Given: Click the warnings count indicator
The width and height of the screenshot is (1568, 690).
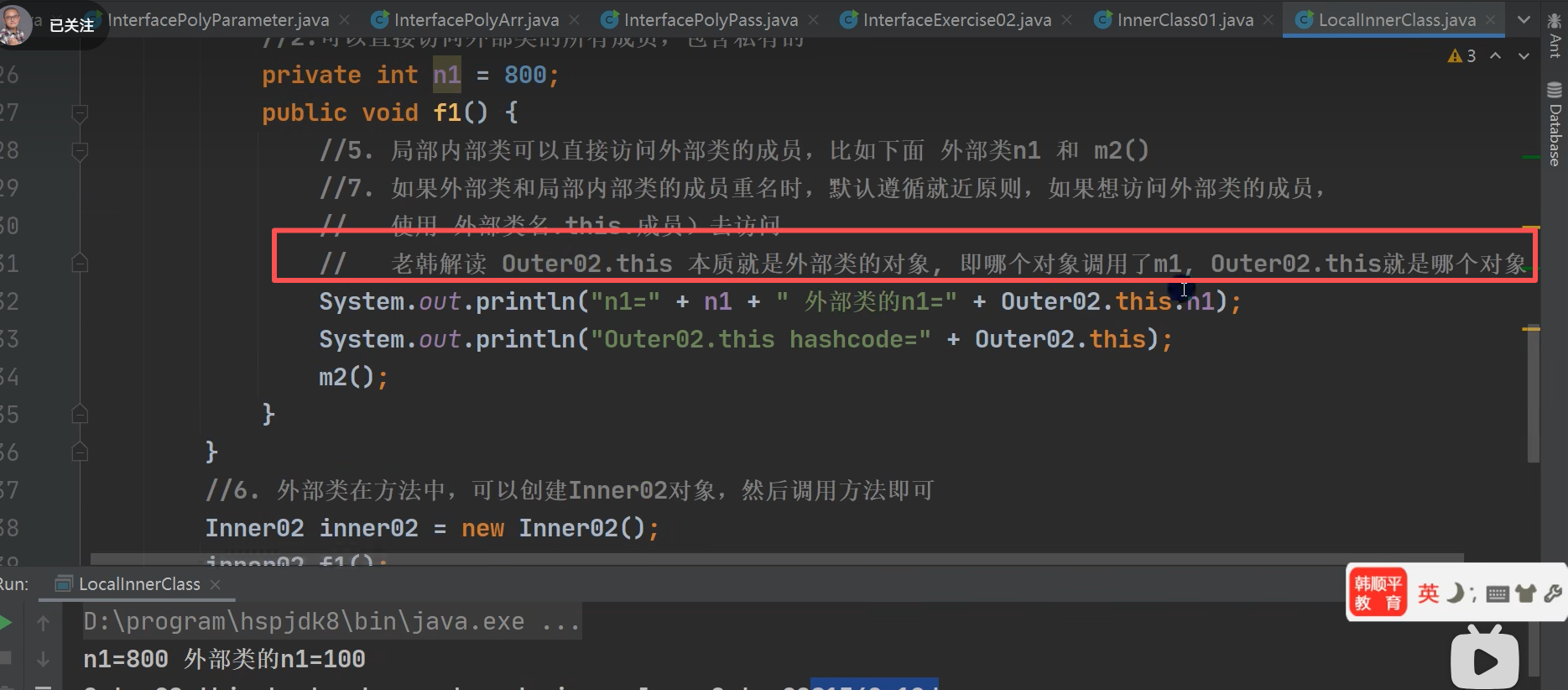Looking at the screenshot, I should point(1461,56).
